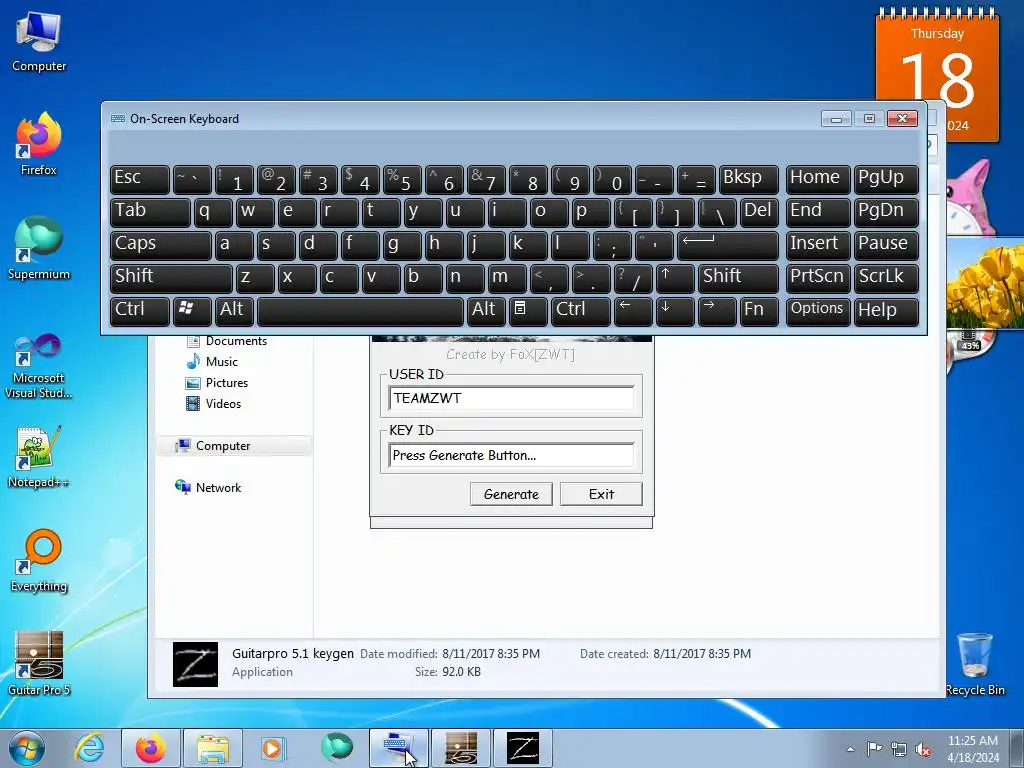Open the network tray icon
The image size is (1024, 768).
coord(899,749)
